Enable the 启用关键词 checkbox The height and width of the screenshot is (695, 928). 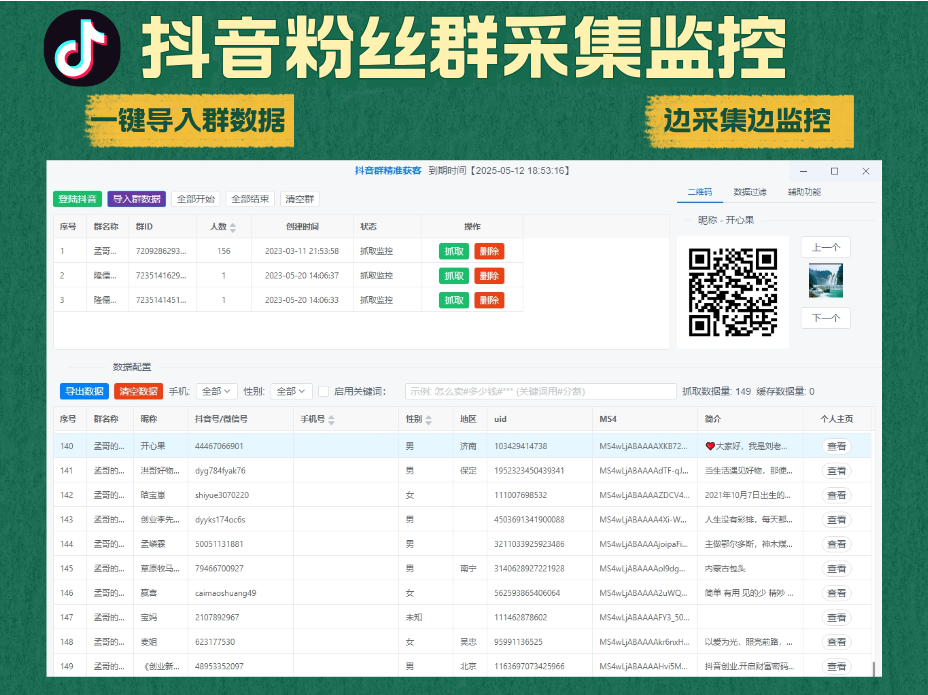coord(323,392)
